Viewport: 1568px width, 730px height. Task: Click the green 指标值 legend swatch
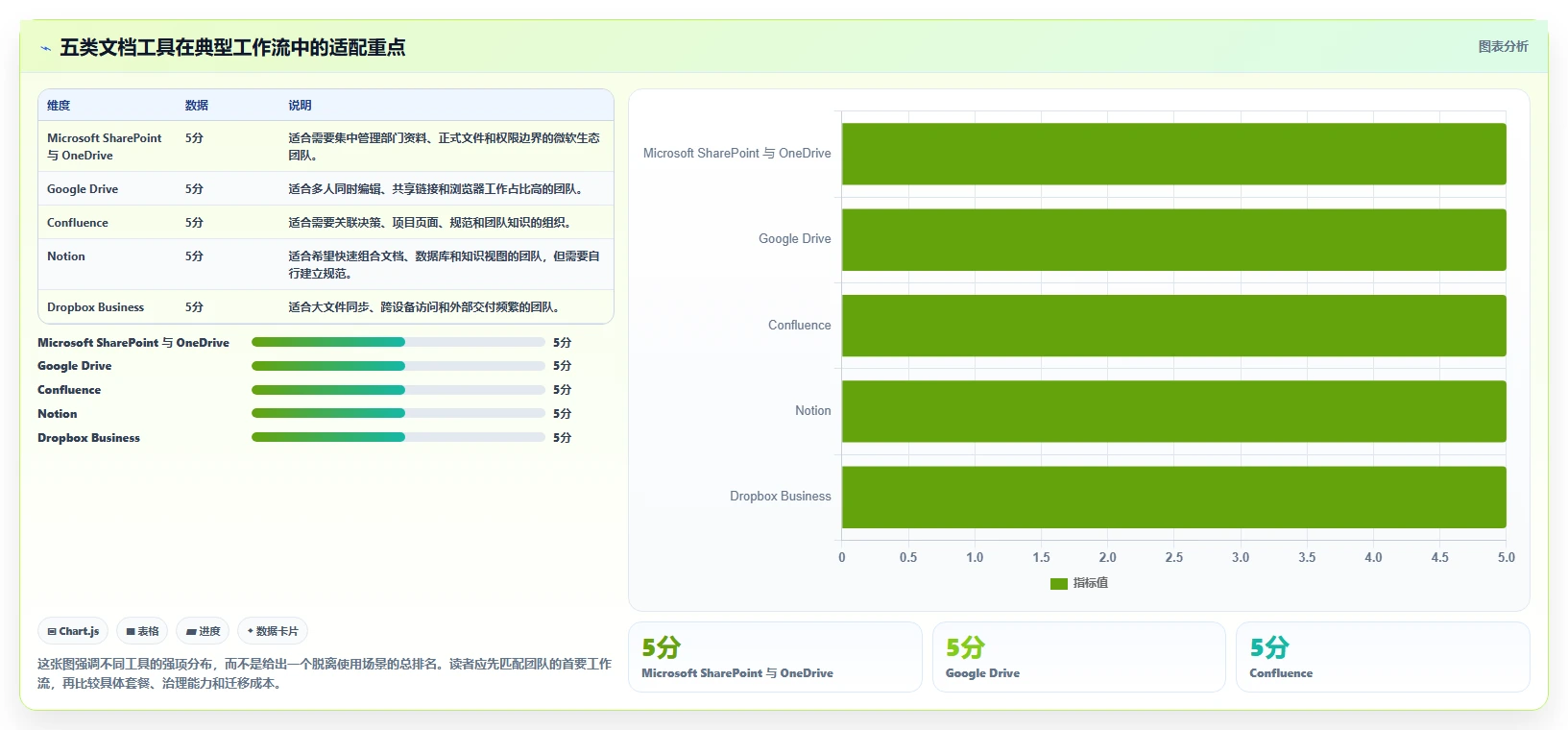tap(1059, 583)
